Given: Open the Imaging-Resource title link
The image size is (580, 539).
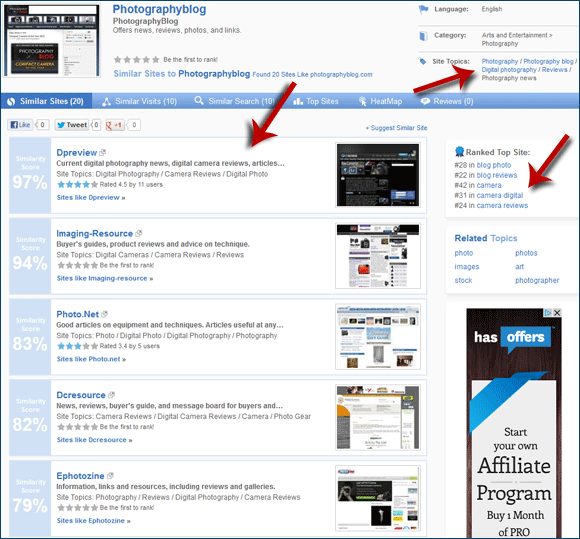Looking at the screenshot, I should [x=94, y=233].
